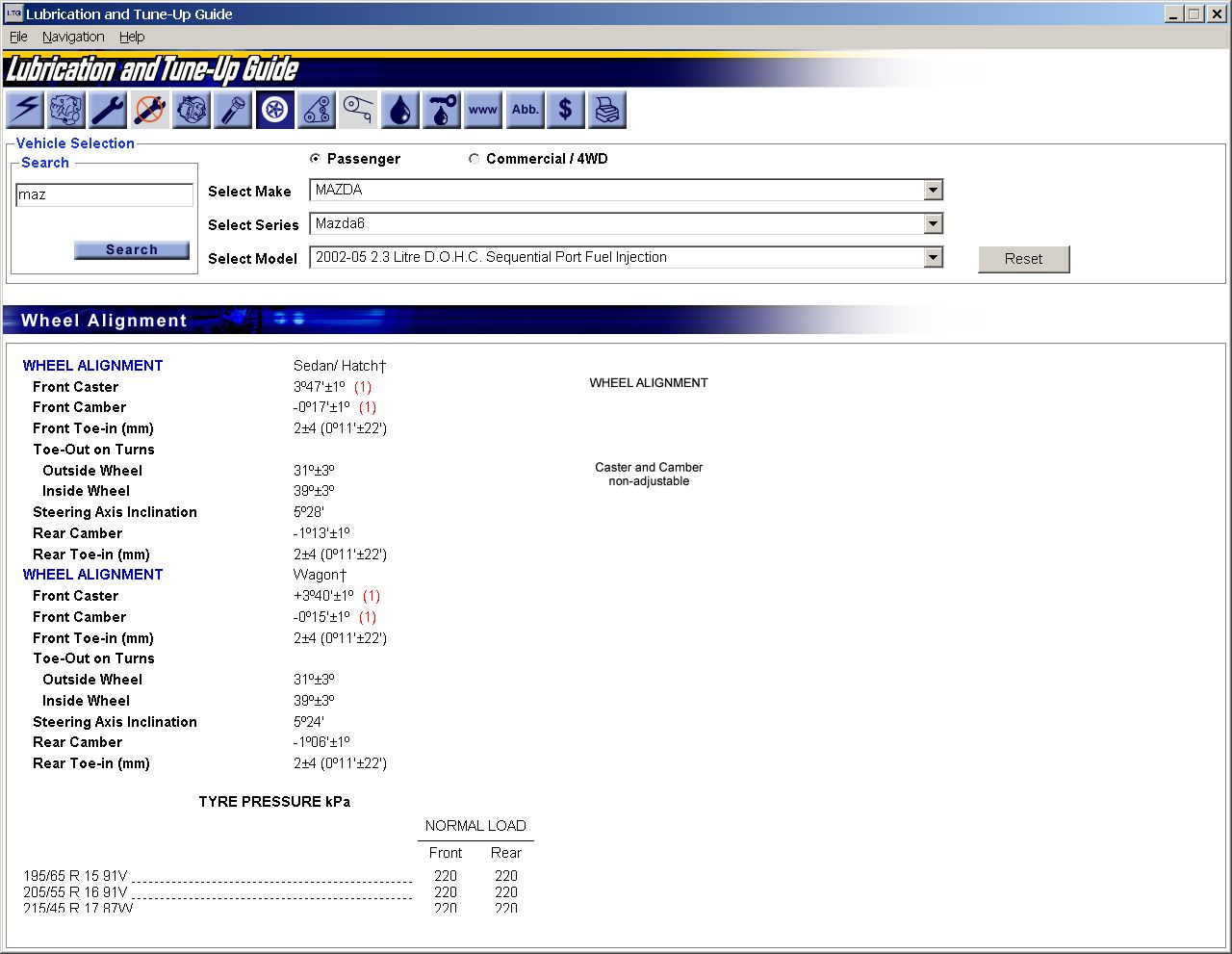The image size is (1232, 954).
Task: Show abbreviations via Abb. icon
Action: tap(525, 110)
